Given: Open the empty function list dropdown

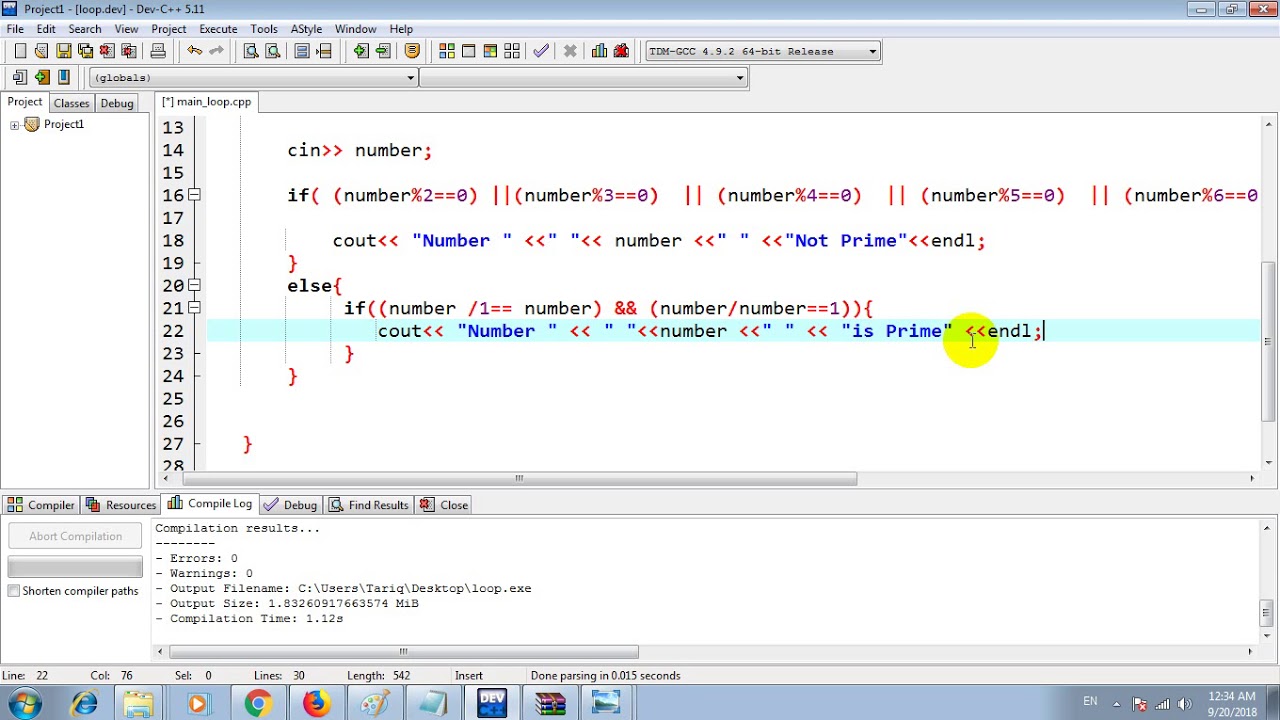Looking at the screenshot, I should pyautogui.click(x=583, y=78).
